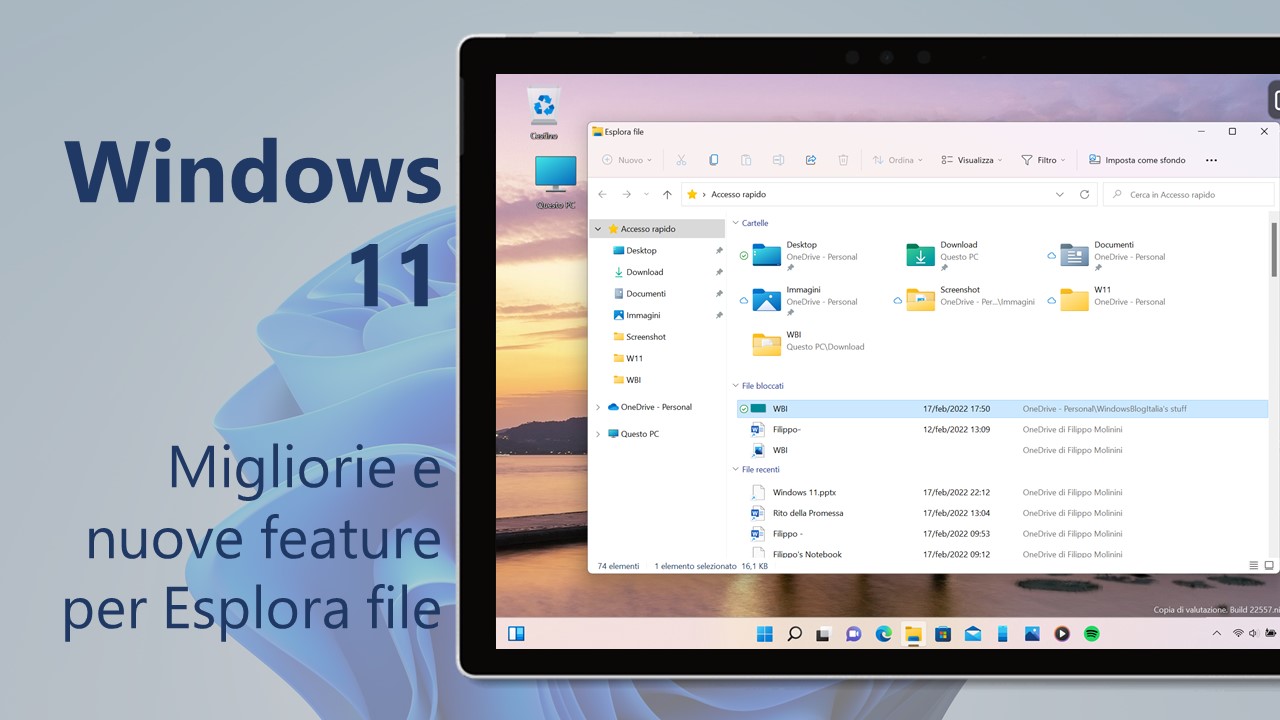
Task: Collapse the File recenti section
Action: (736, 469)
